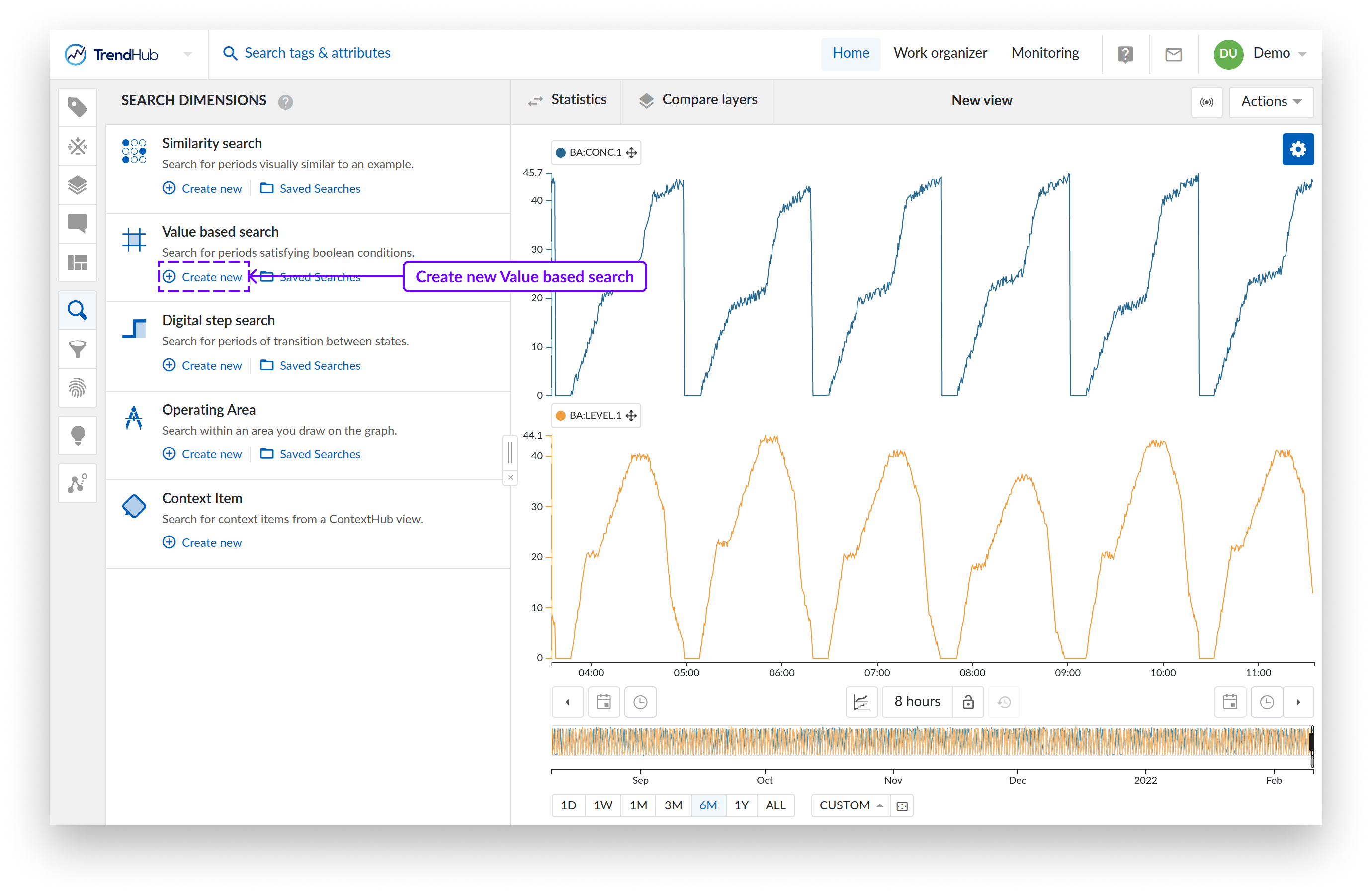The height and width of the screenshot is (895, 1372).
Task: Open the mail envelope icon
Action: pos(1173,54)
